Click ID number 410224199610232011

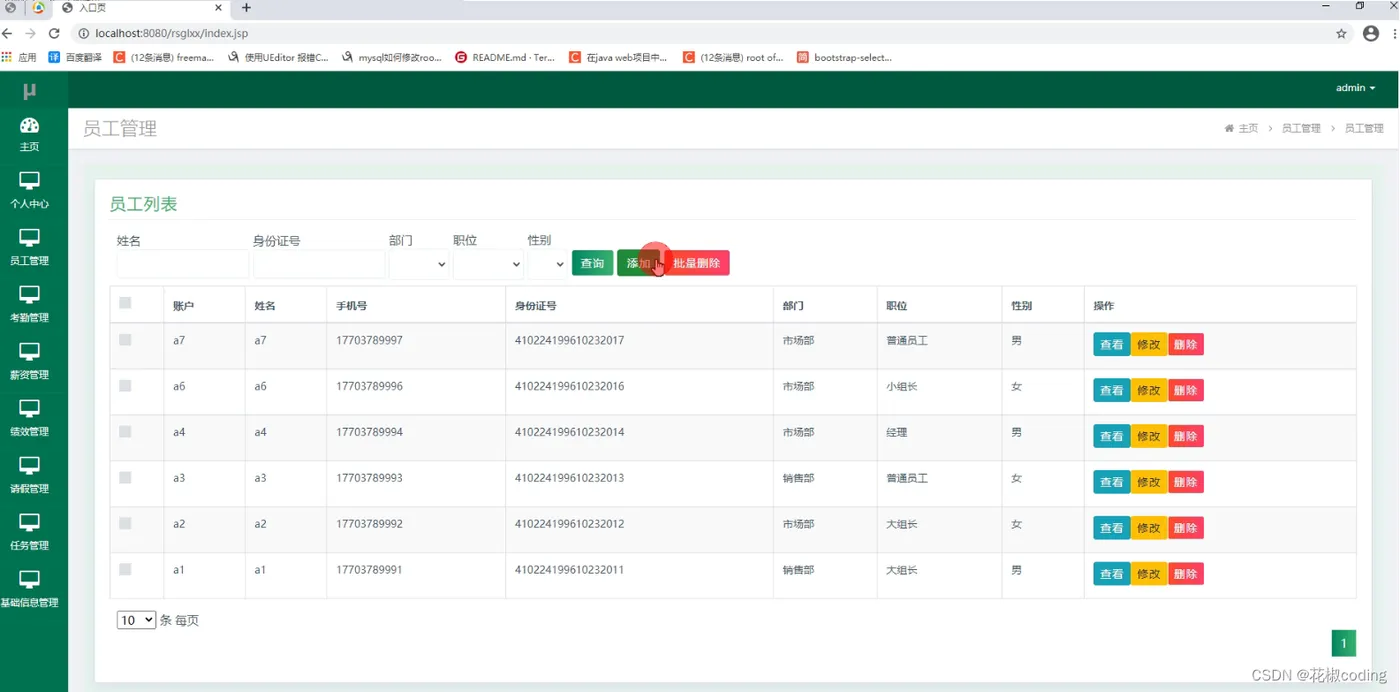(569, 570)
